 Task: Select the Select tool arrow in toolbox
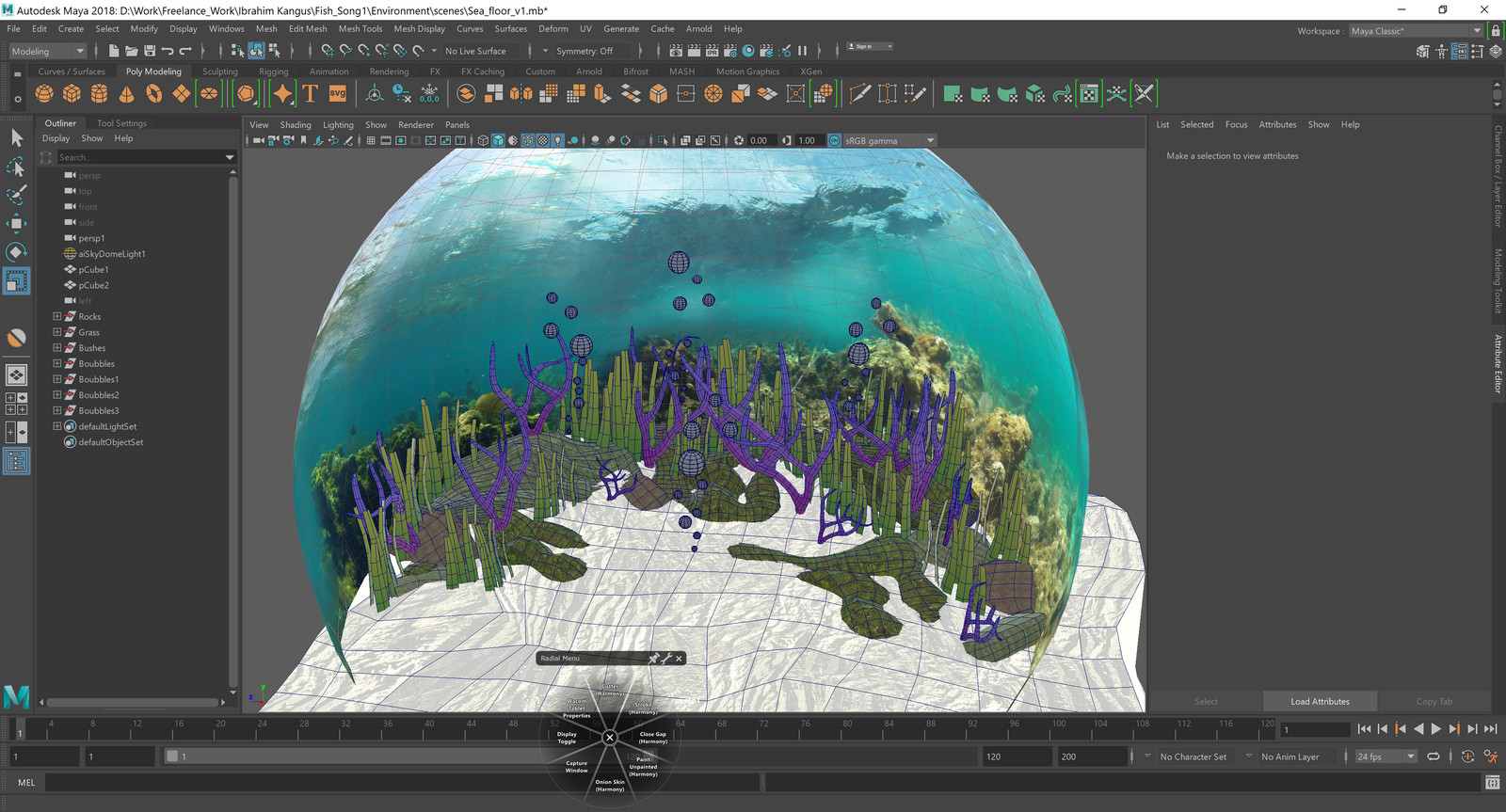(x=16, y=138)
